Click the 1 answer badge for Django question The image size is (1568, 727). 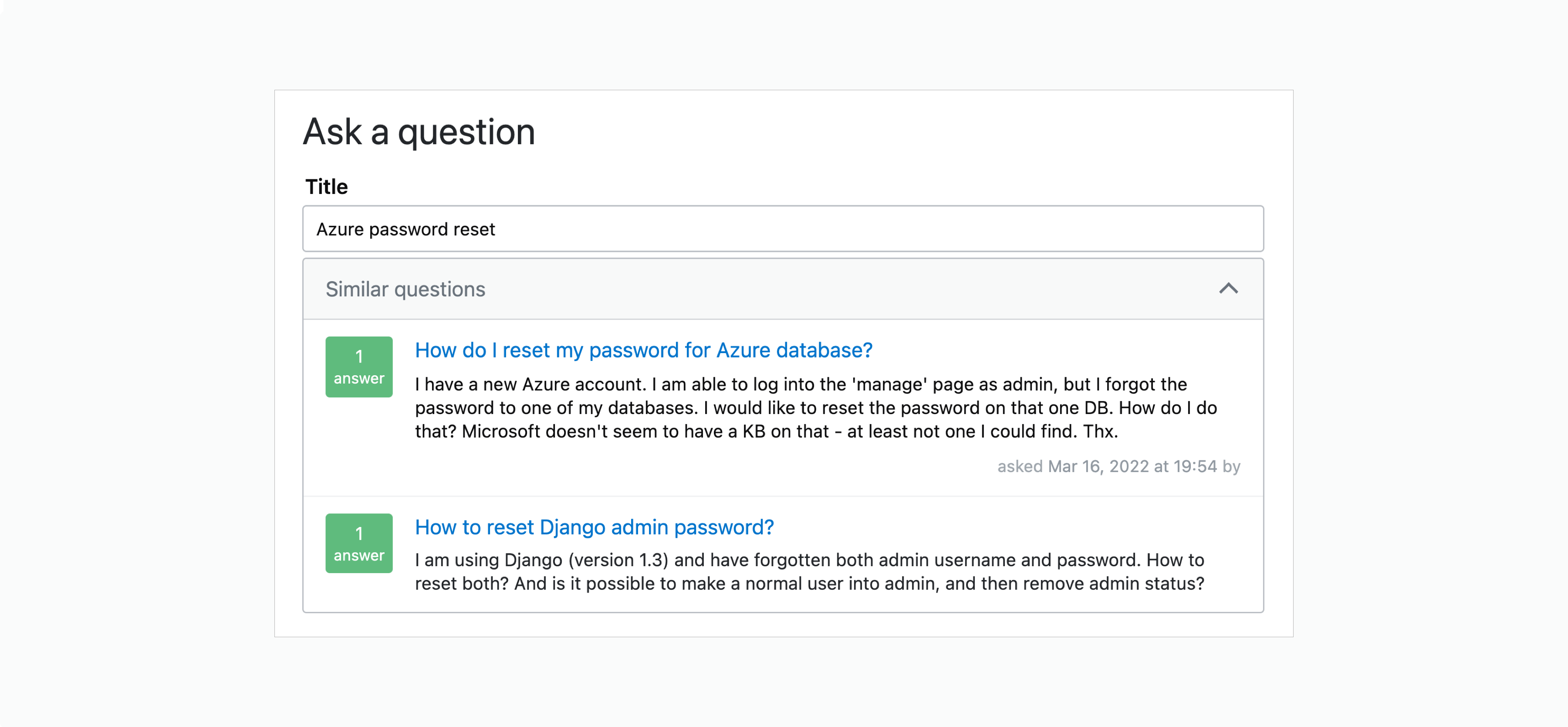359,544
